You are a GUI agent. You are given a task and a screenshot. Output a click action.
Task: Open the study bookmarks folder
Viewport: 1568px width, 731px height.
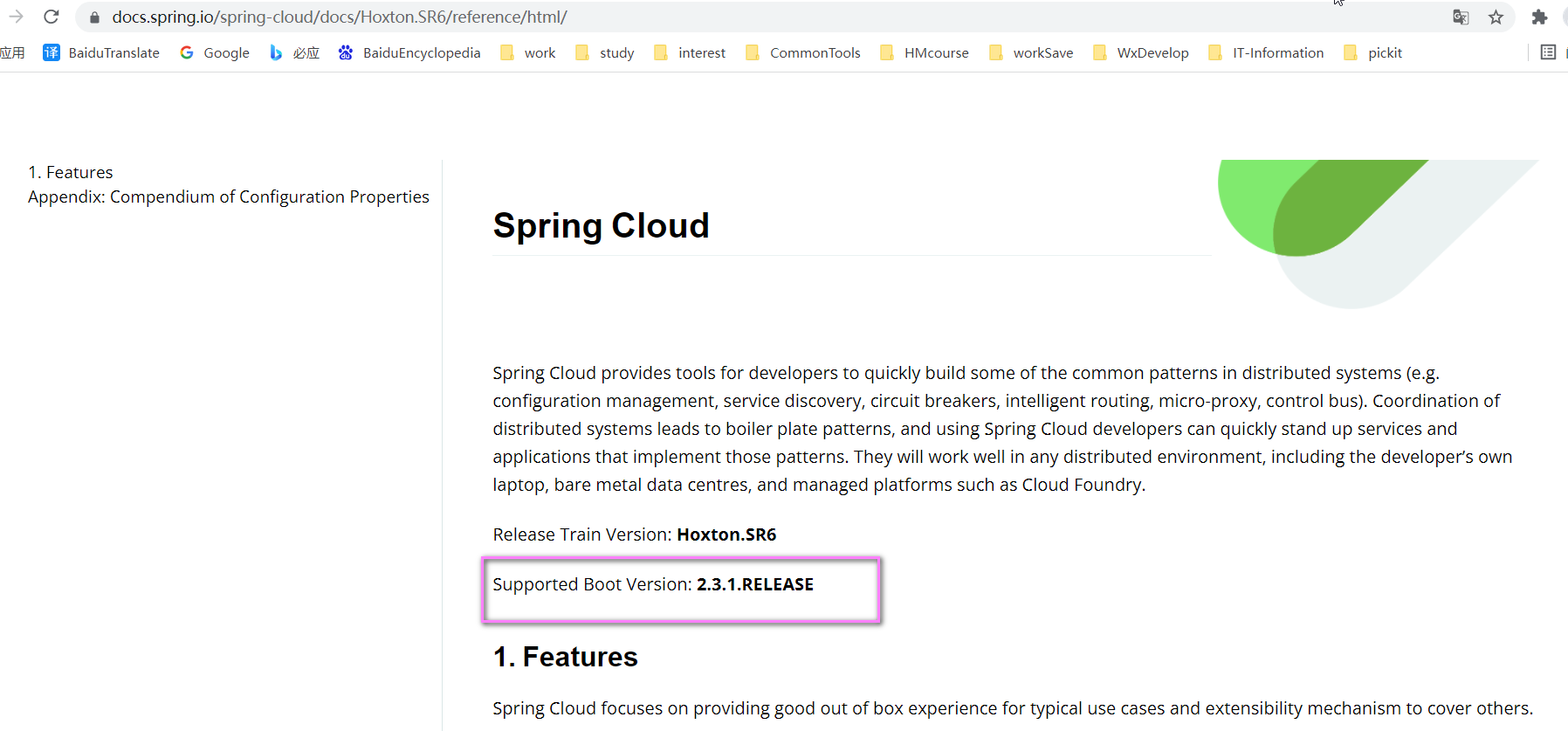click(x=605, y=52)
